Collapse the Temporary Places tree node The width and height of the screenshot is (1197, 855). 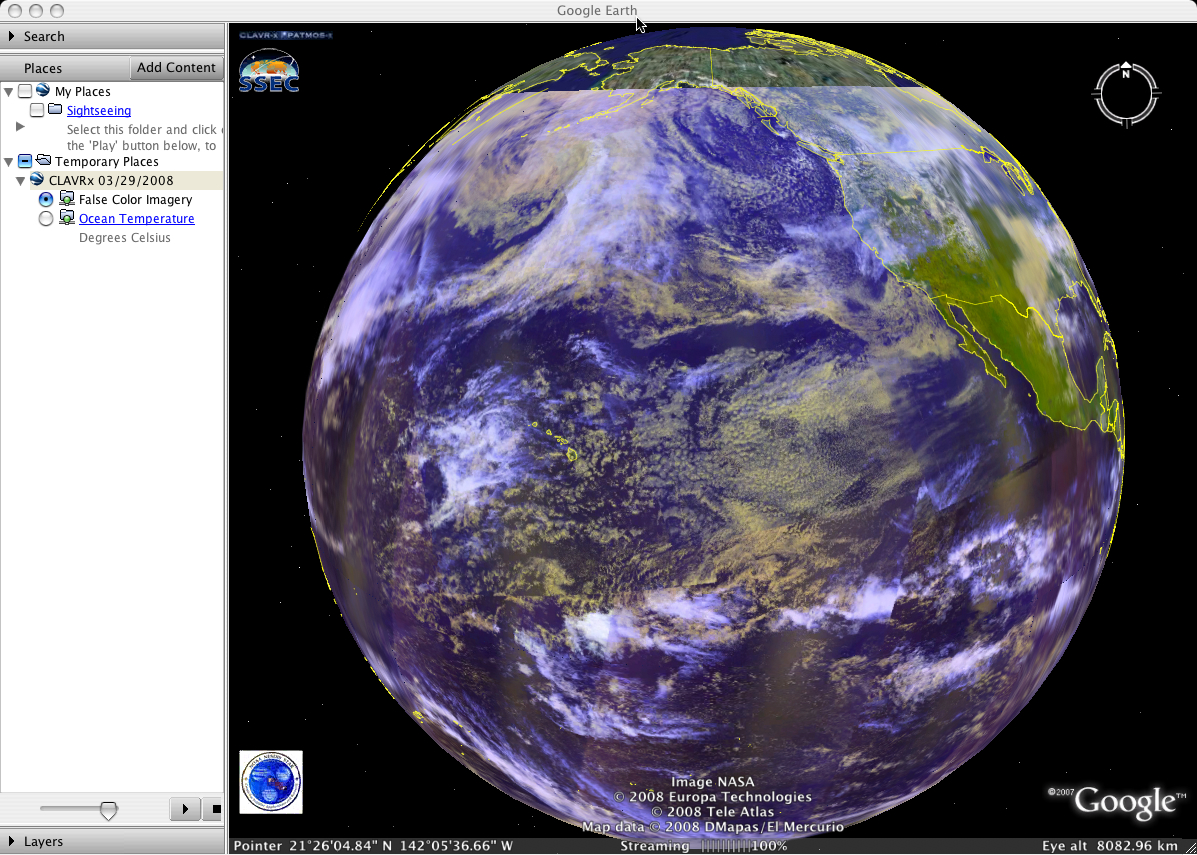(8, 162)
